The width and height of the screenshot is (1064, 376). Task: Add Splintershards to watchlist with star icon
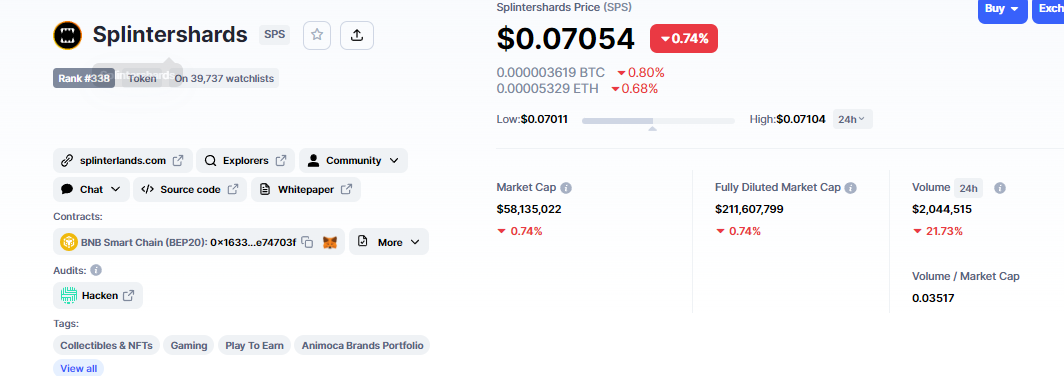pyautogui.click(x=317, y=35)
